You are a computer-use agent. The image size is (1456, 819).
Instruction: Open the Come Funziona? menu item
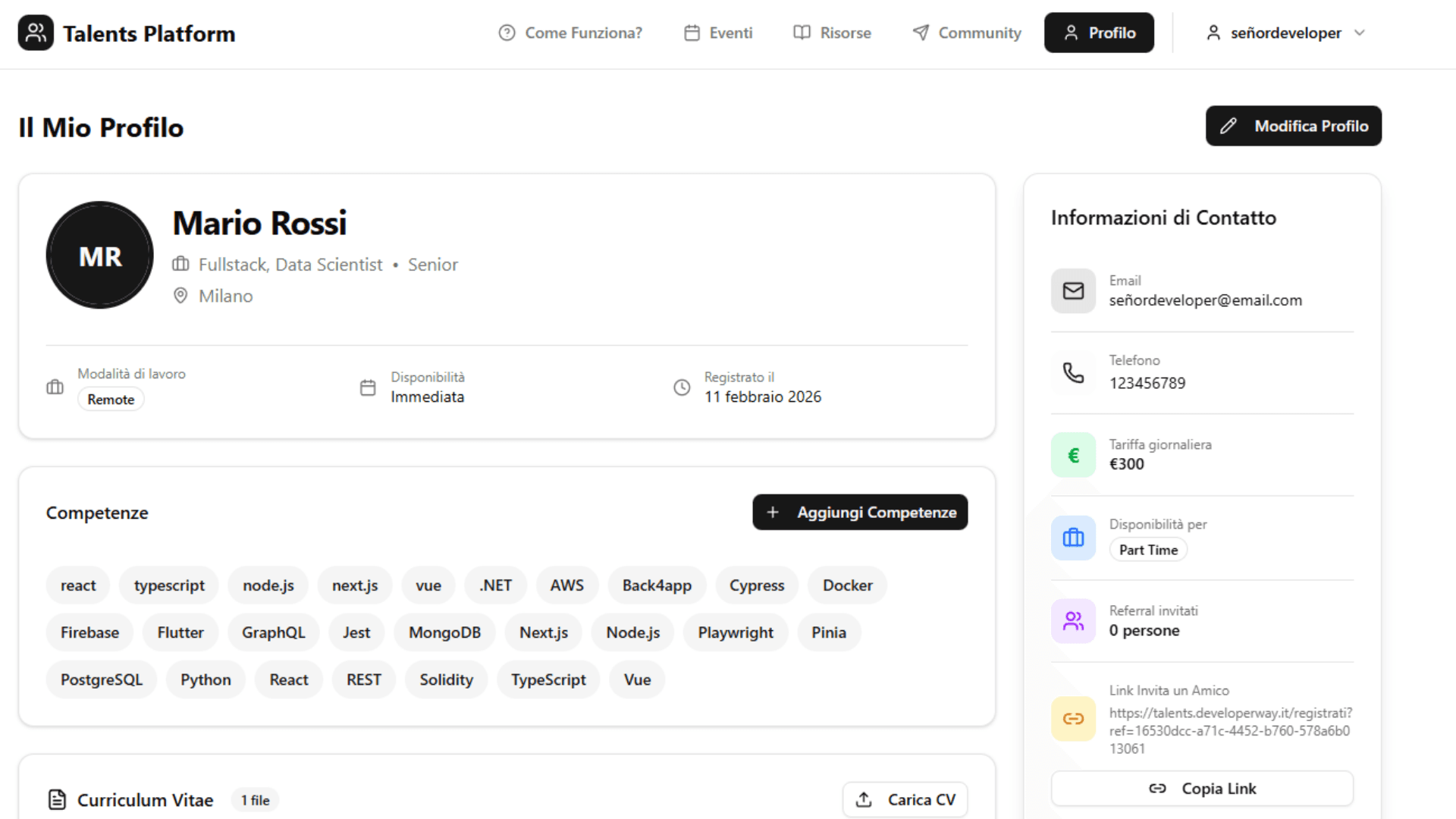coord(570,33)
